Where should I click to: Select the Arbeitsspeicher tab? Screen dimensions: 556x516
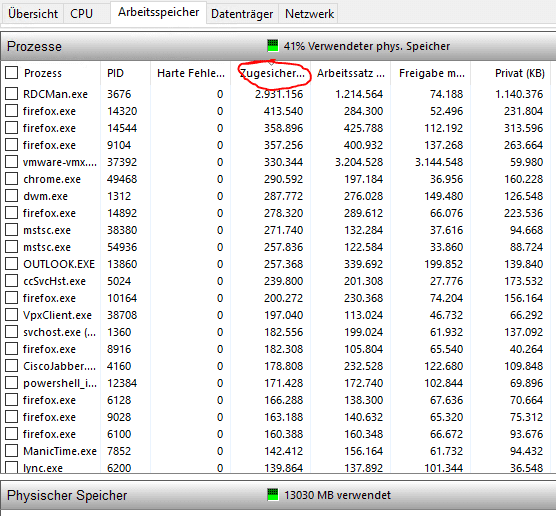click(x=159, y=12)
